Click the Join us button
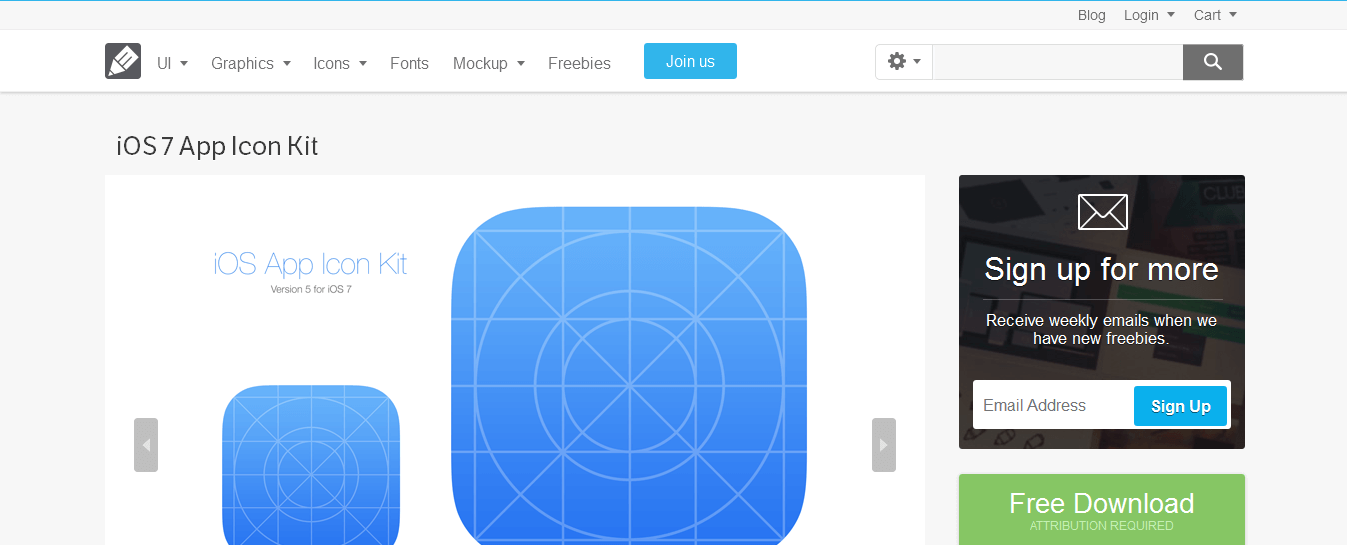1347x545 pixels. (690, 61)
